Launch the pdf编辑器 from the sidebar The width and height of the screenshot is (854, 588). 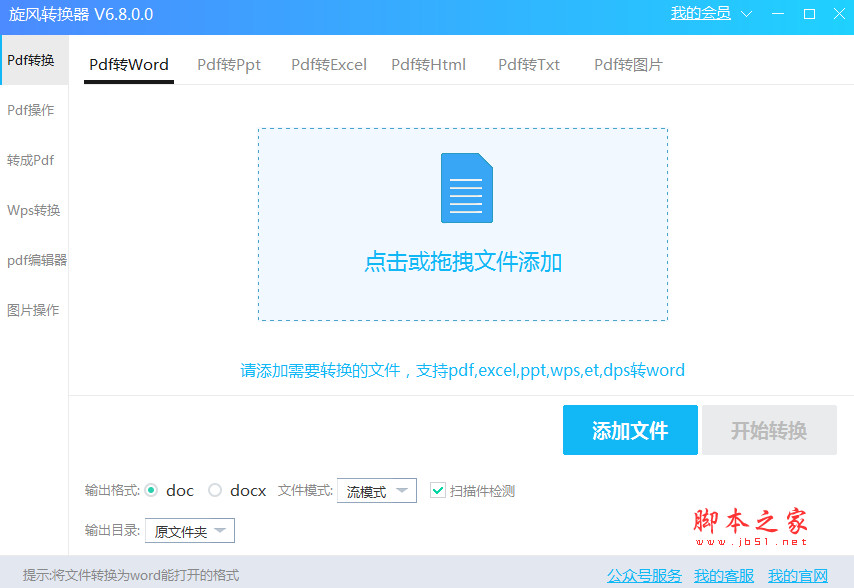[34, 260]
